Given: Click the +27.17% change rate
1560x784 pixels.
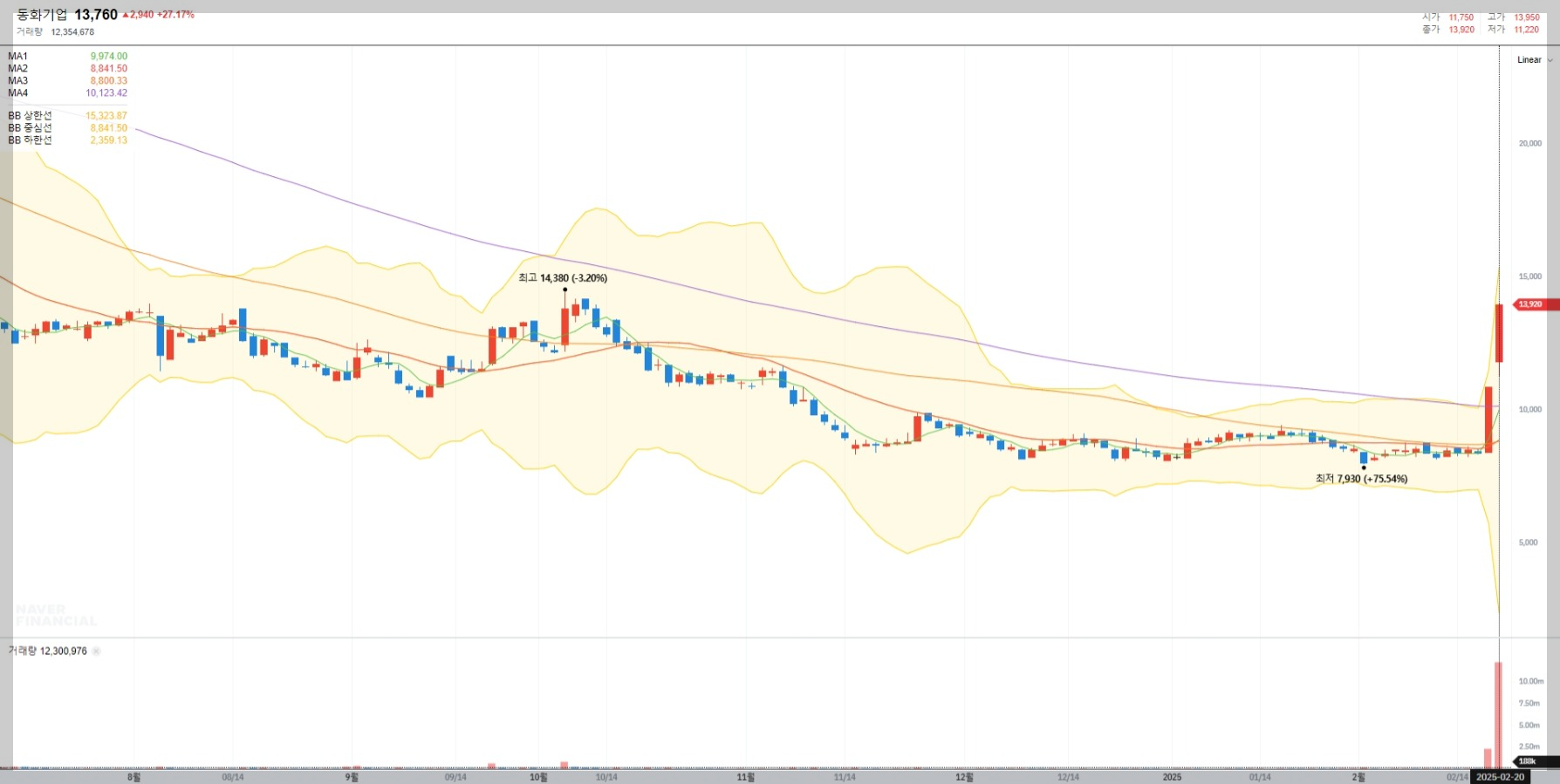Looking at the screenshot, I should pos(175,15).
